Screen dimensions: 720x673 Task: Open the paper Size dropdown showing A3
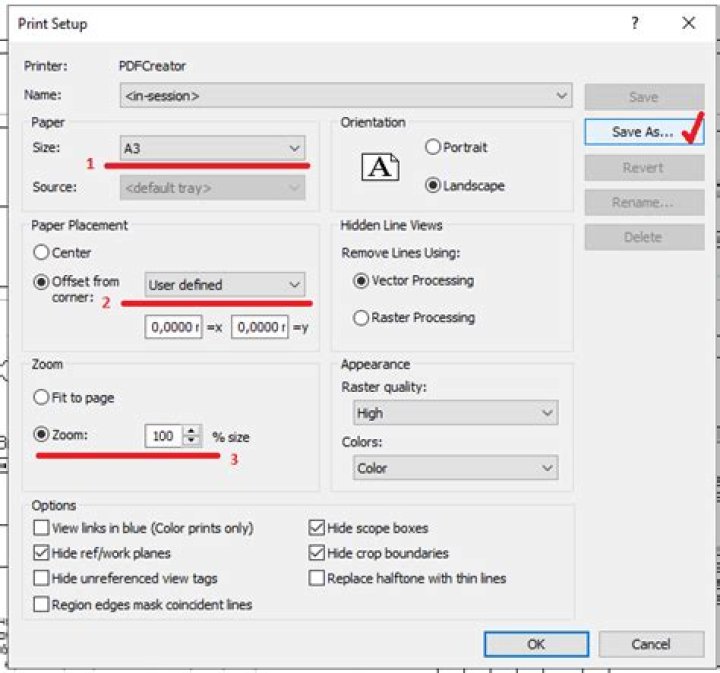point(212,148)
